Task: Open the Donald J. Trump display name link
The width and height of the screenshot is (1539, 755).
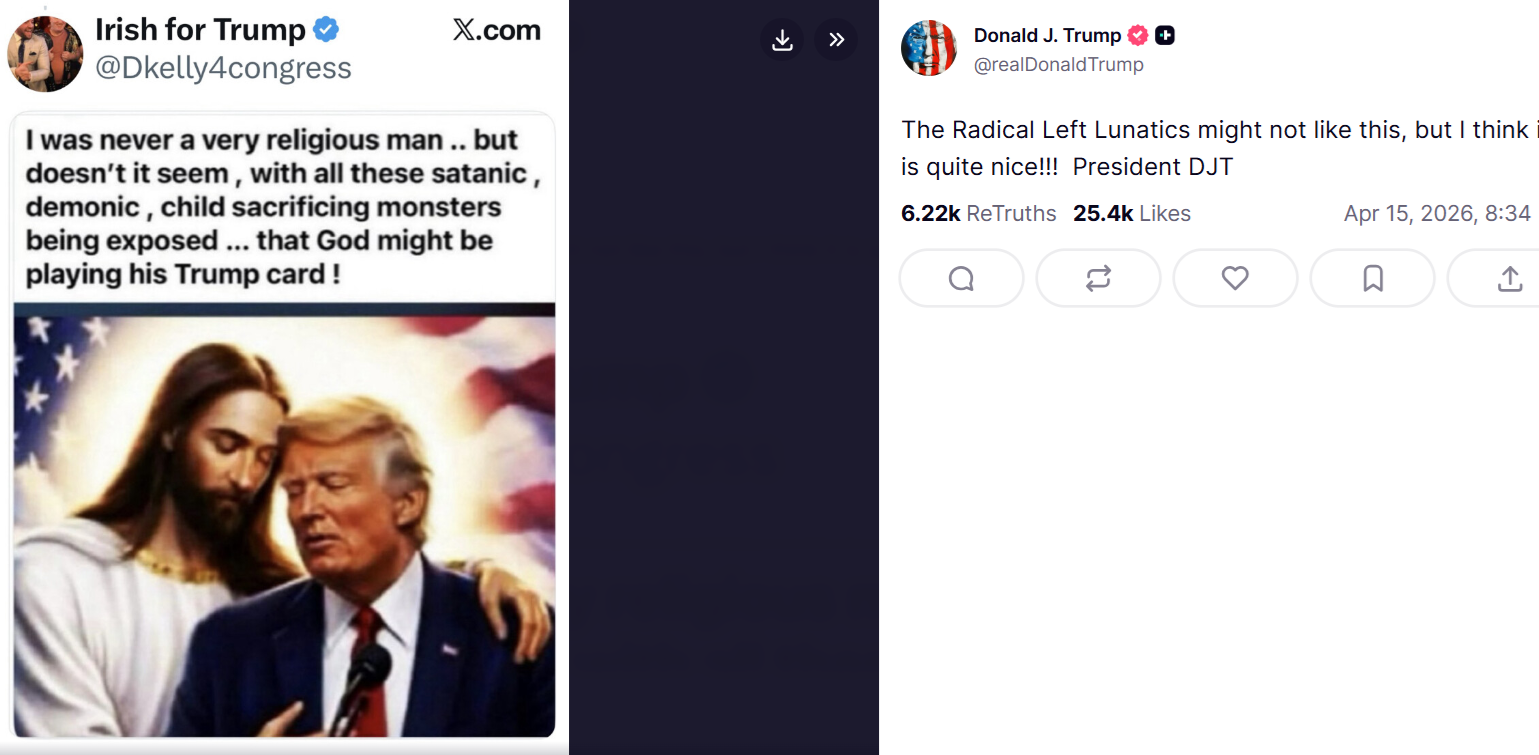Action: (x=1047, y=36)
